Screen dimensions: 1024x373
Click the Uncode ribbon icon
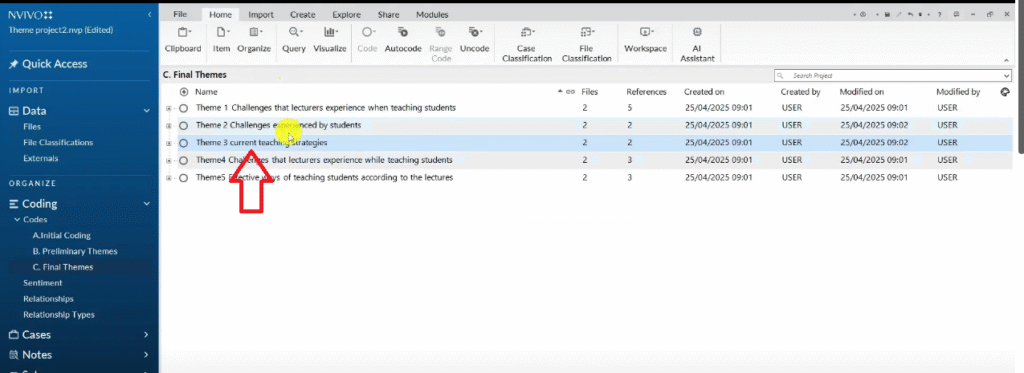click(475, 39)
